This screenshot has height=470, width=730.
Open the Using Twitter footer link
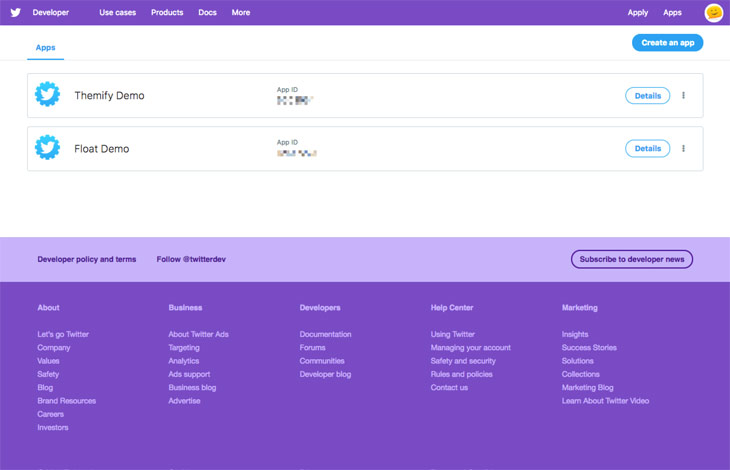453,334
